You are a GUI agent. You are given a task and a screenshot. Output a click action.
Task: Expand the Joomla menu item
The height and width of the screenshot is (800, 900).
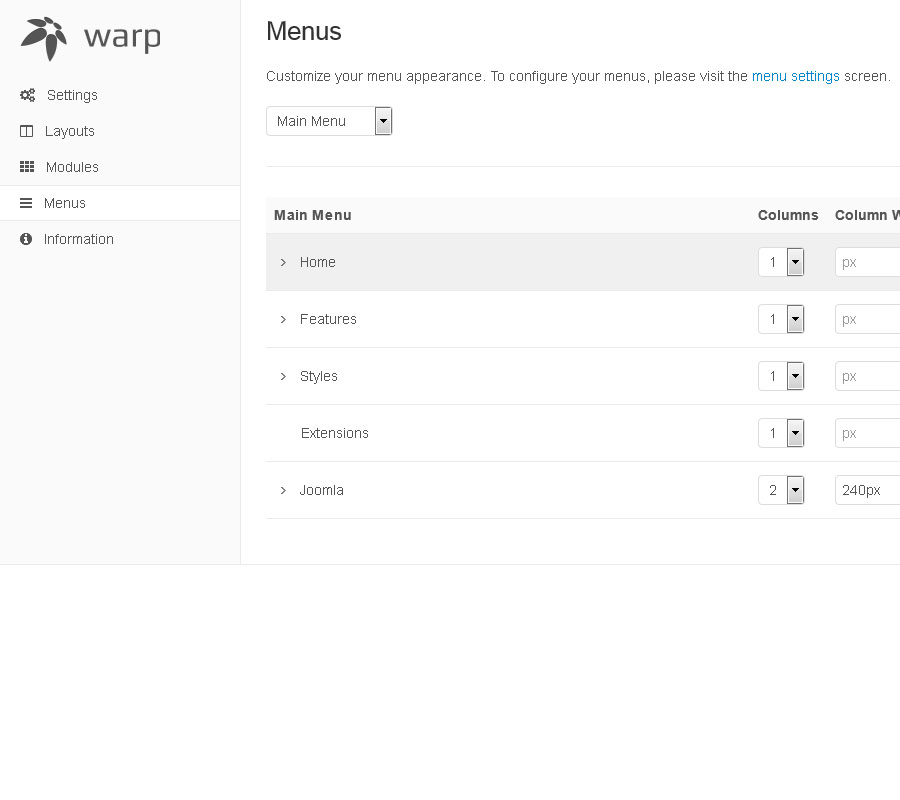(283, 490)
